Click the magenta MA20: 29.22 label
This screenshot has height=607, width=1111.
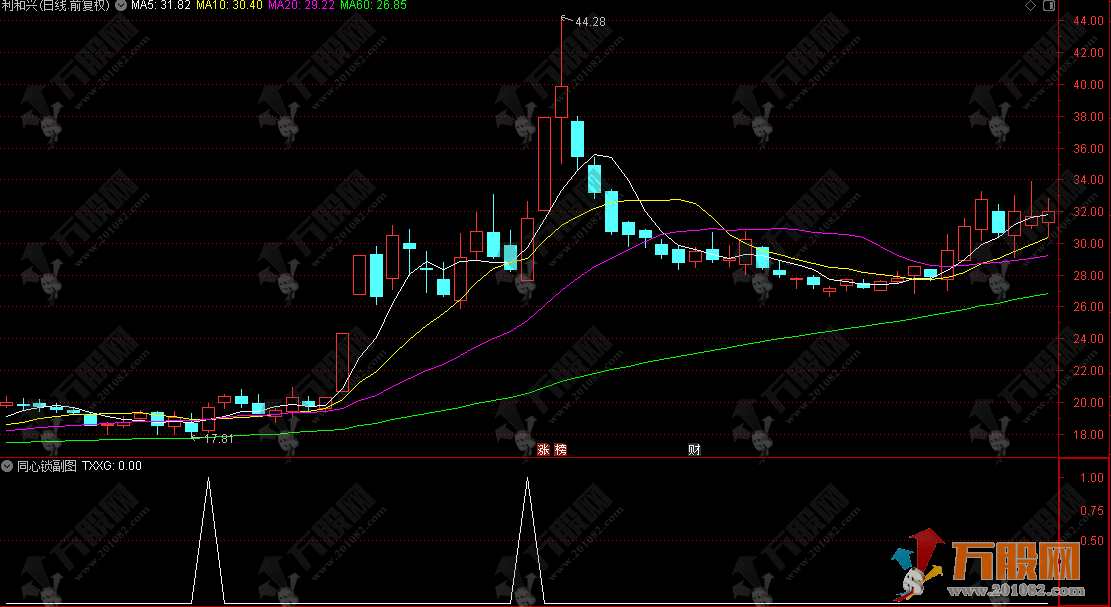pyautogui.click(x=301, y=5)
